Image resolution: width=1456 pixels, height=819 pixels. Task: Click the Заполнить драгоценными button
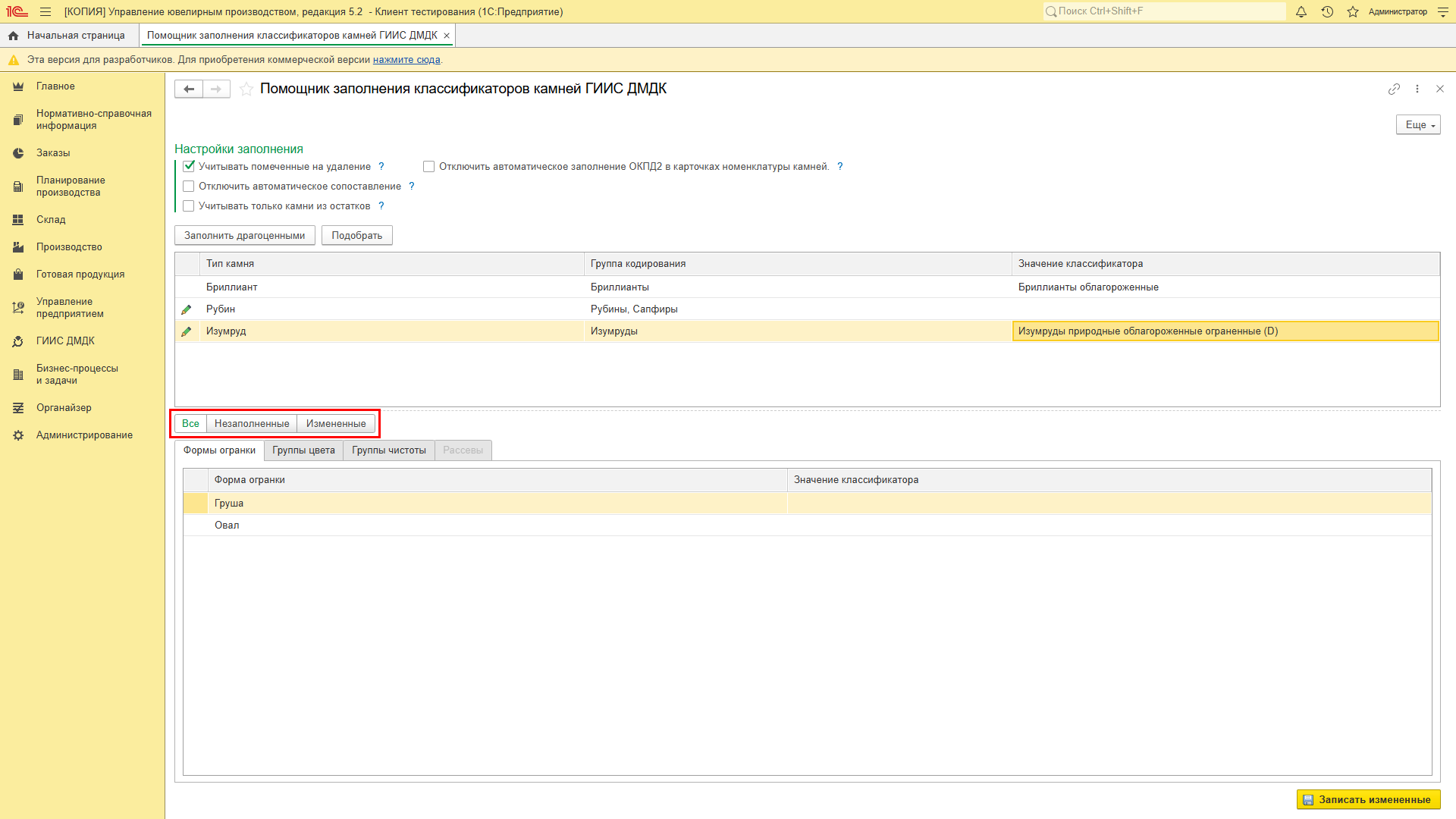(245, 236)
